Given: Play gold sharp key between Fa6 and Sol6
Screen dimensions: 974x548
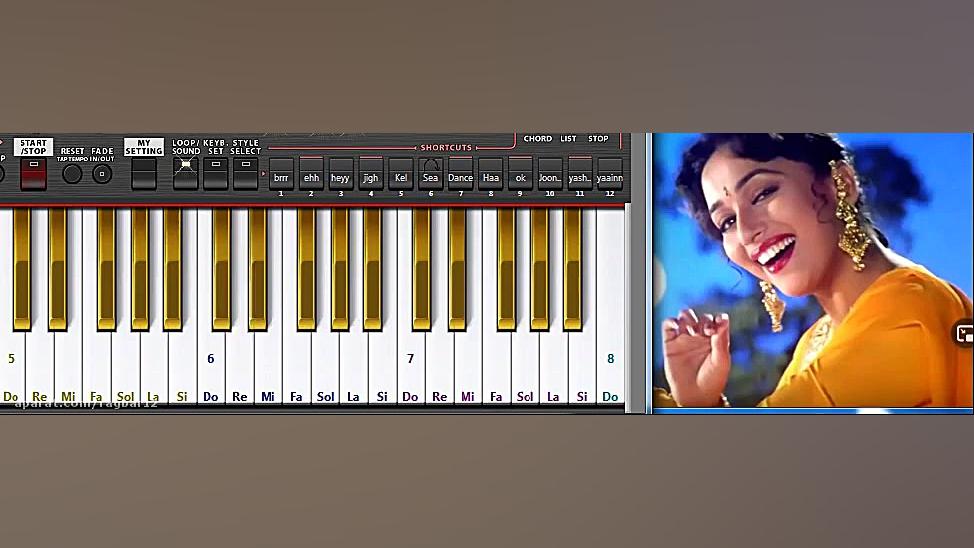Looking at the screenshot, I should pos(306,268).
